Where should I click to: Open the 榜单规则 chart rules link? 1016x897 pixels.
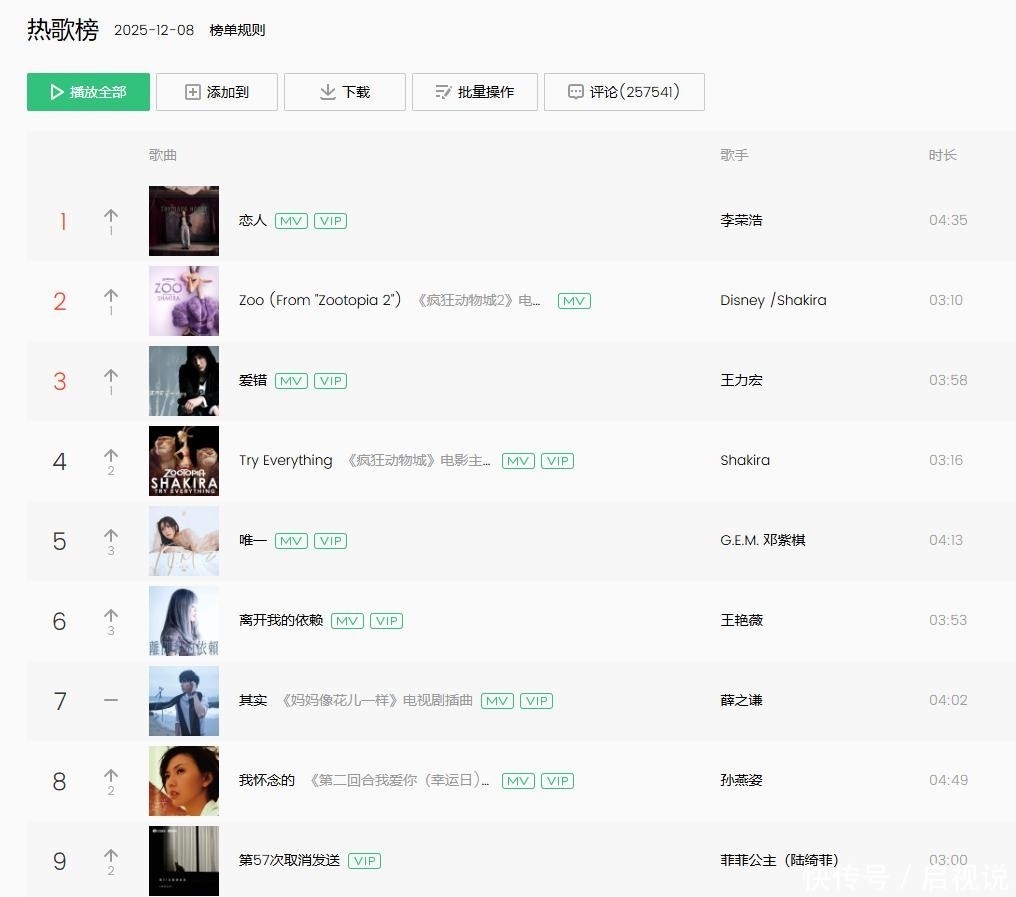237,30
